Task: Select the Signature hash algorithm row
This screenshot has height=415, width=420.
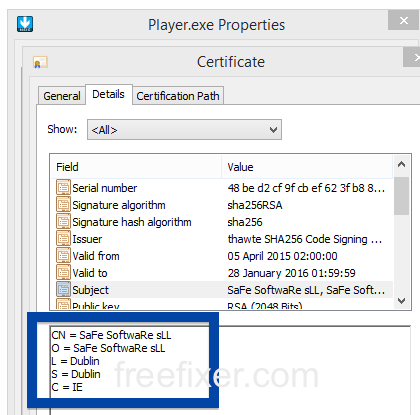Action: click(x=222, y=222)
